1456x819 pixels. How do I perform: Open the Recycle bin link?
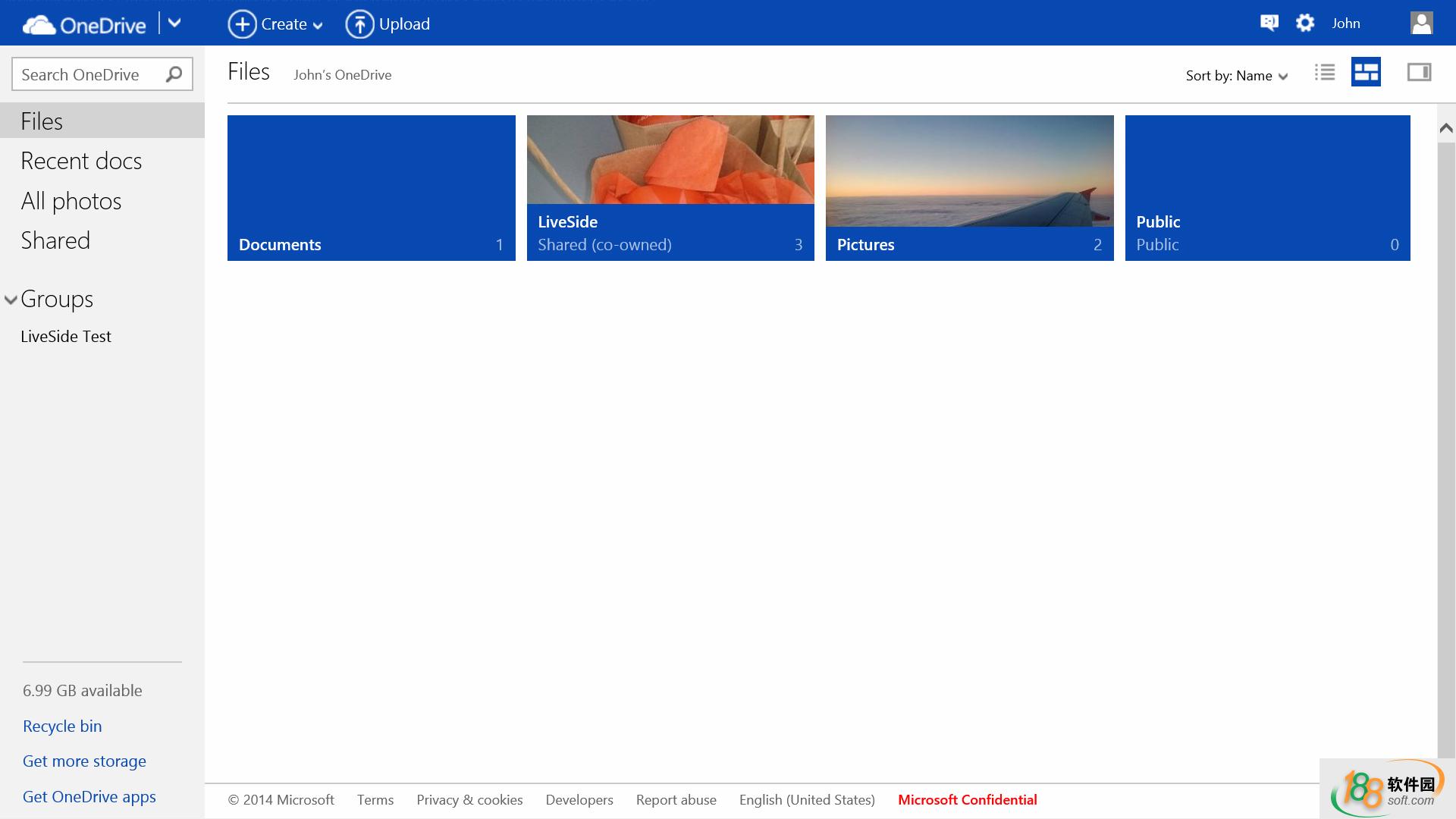click(x=62, y=726)
